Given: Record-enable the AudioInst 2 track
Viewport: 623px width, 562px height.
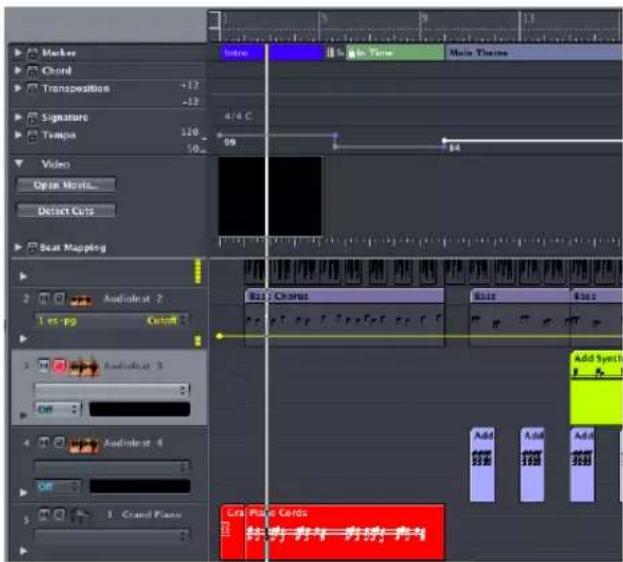Looking at the screenshot, I should pyautogui.click(x=59, y=298).
